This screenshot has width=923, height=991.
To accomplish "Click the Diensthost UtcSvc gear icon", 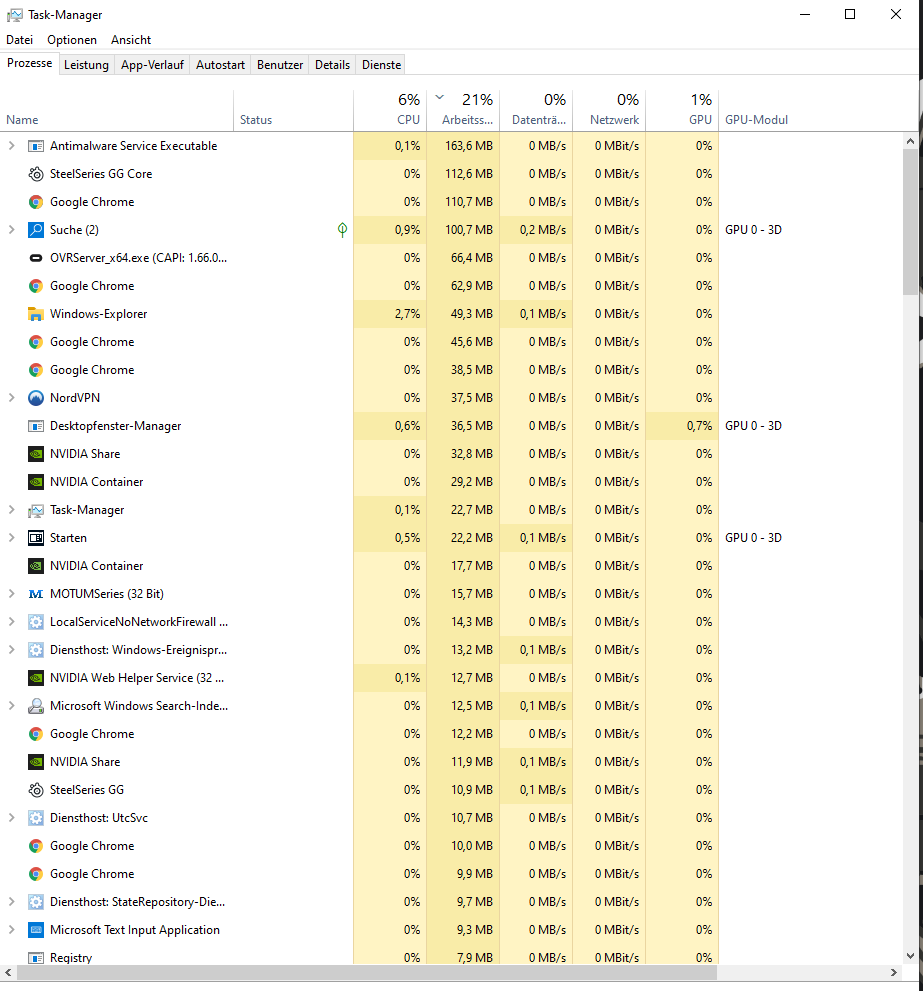I will [36, 818].
